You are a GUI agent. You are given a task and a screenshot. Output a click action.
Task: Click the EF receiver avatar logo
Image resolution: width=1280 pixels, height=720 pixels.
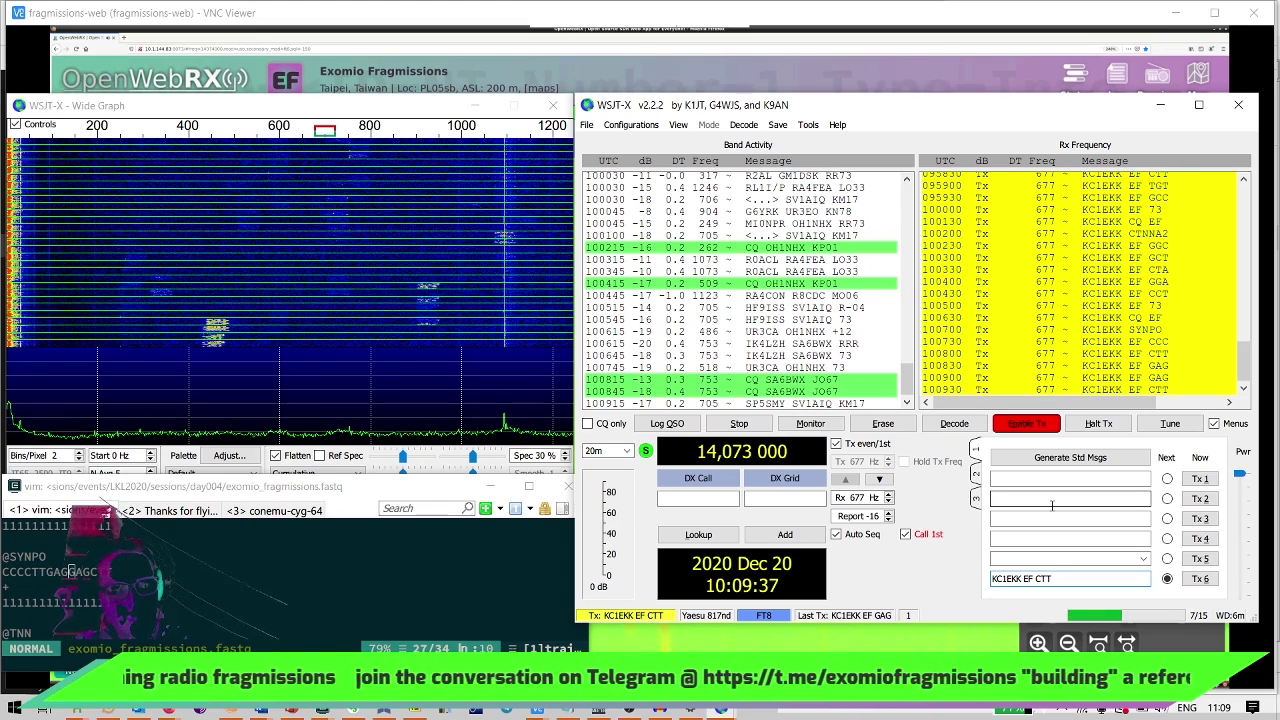click(285, 79)
